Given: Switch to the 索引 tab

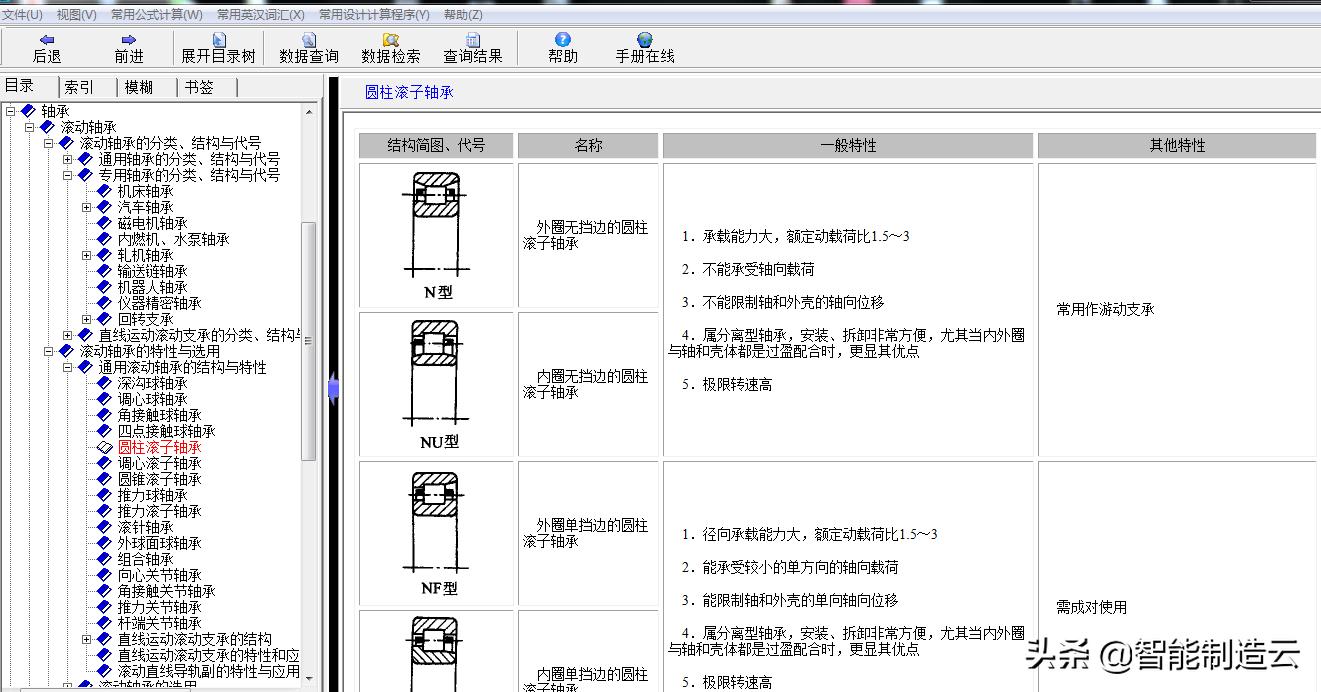Looking at the screenshot, I should coord(79,86).
